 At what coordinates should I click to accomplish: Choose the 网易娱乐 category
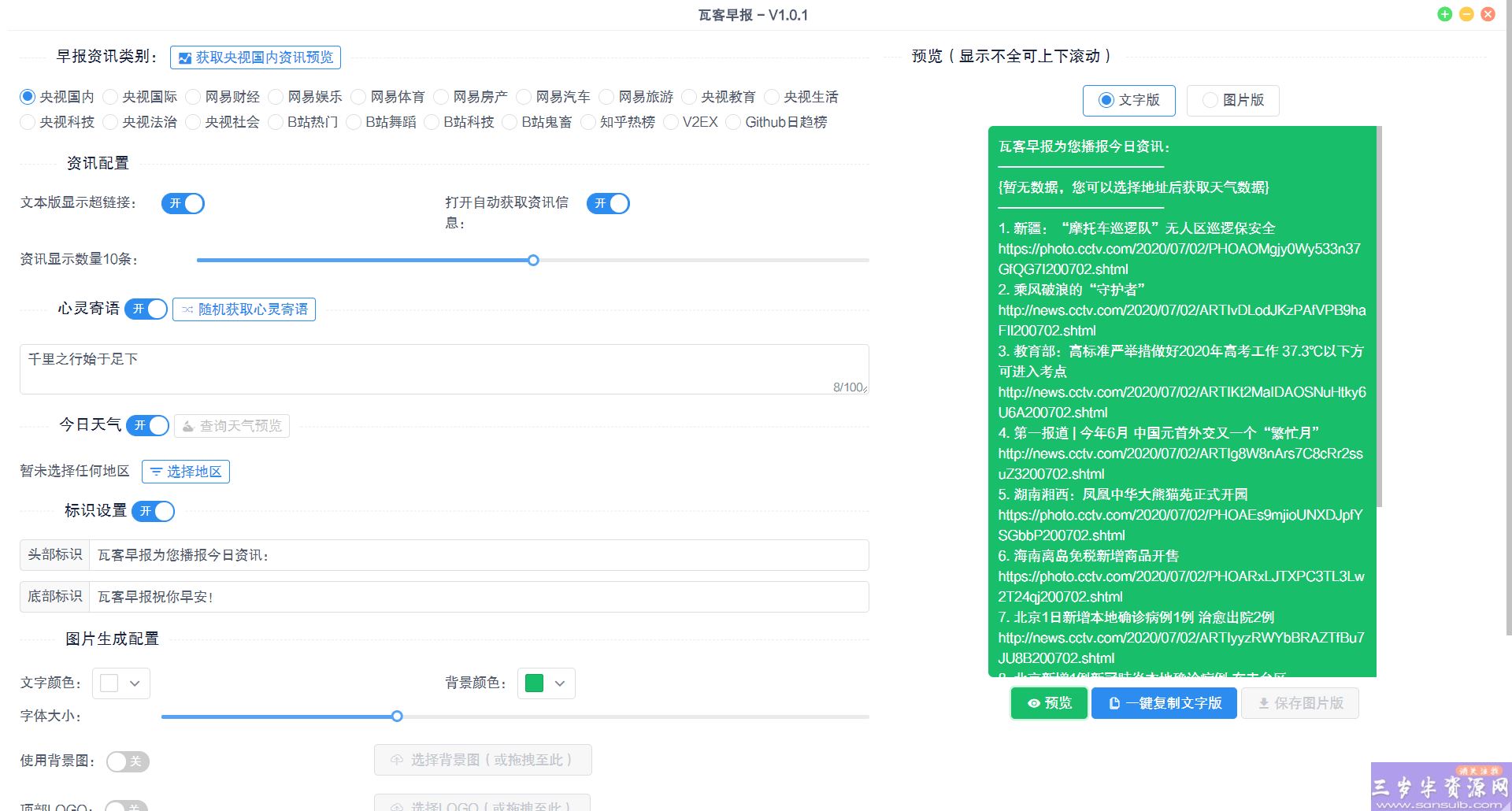[x=305, y=97]
